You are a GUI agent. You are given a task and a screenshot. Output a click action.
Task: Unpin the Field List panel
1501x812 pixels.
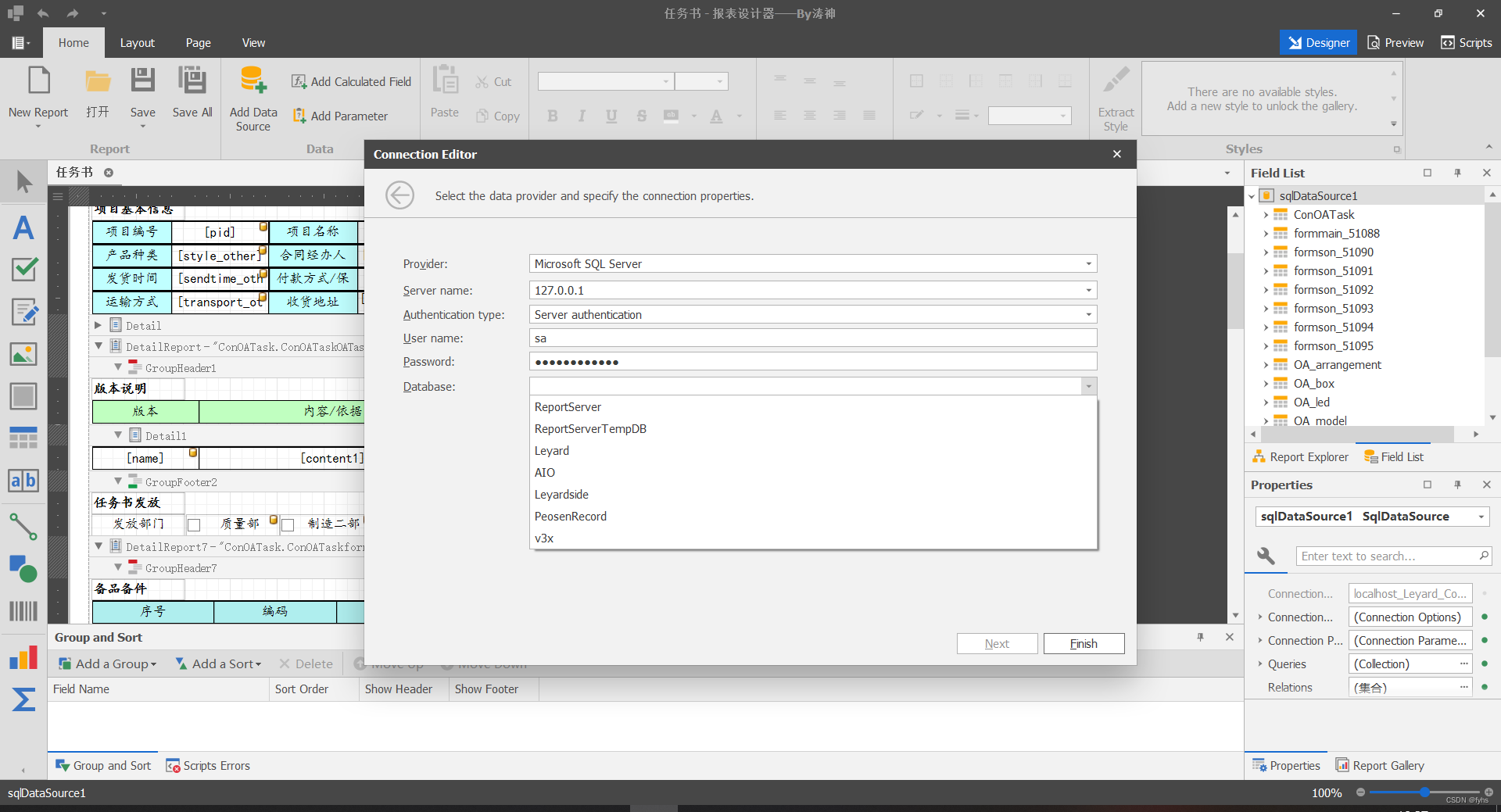point(1458,173)
